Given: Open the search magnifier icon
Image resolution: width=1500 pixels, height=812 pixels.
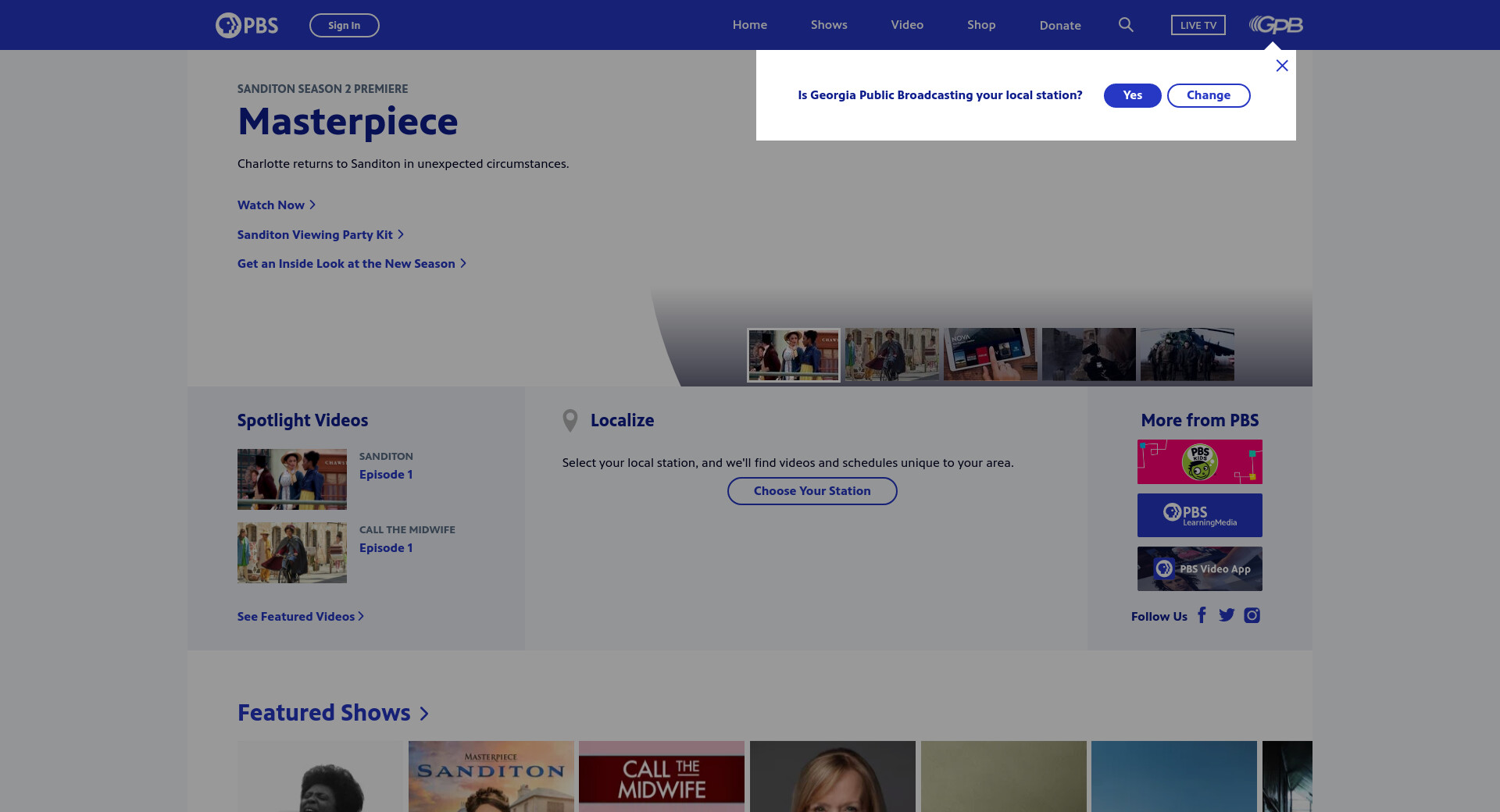Looking at the screenshot, I should click(1126, 25).
